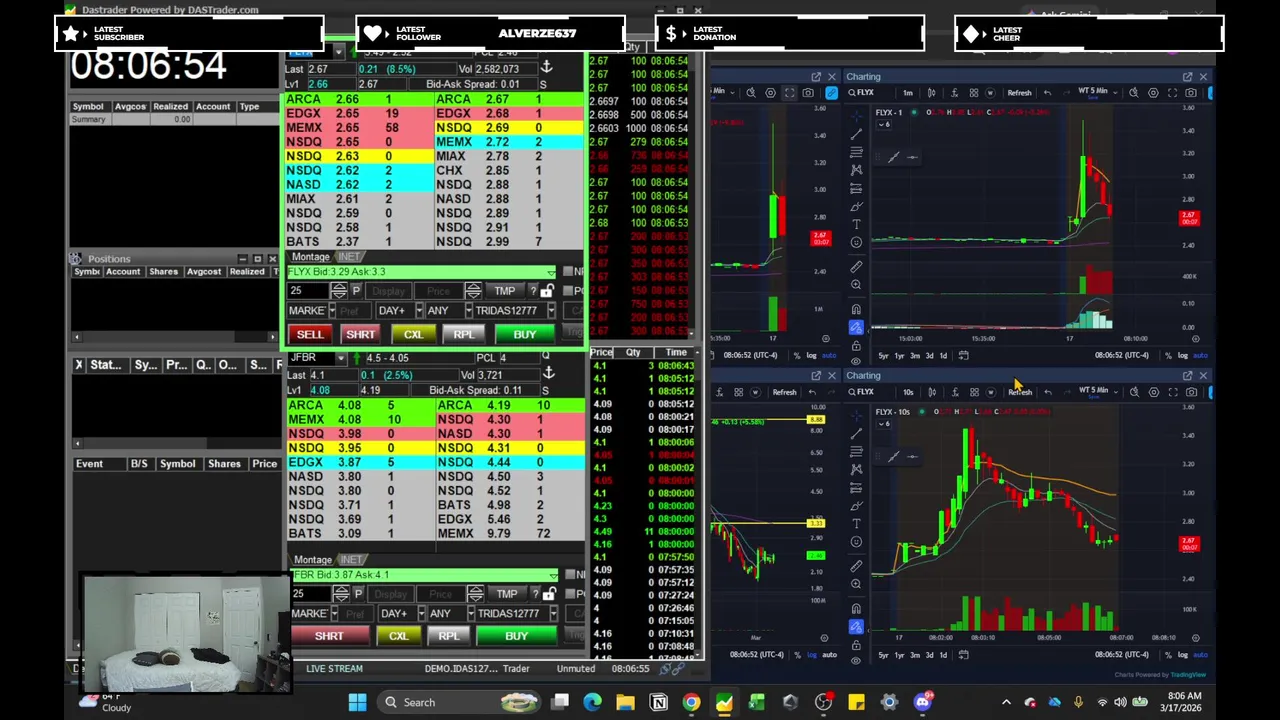
Task: Select text tool in FLYX 1m chart
Action: click(x=856, y=224)
